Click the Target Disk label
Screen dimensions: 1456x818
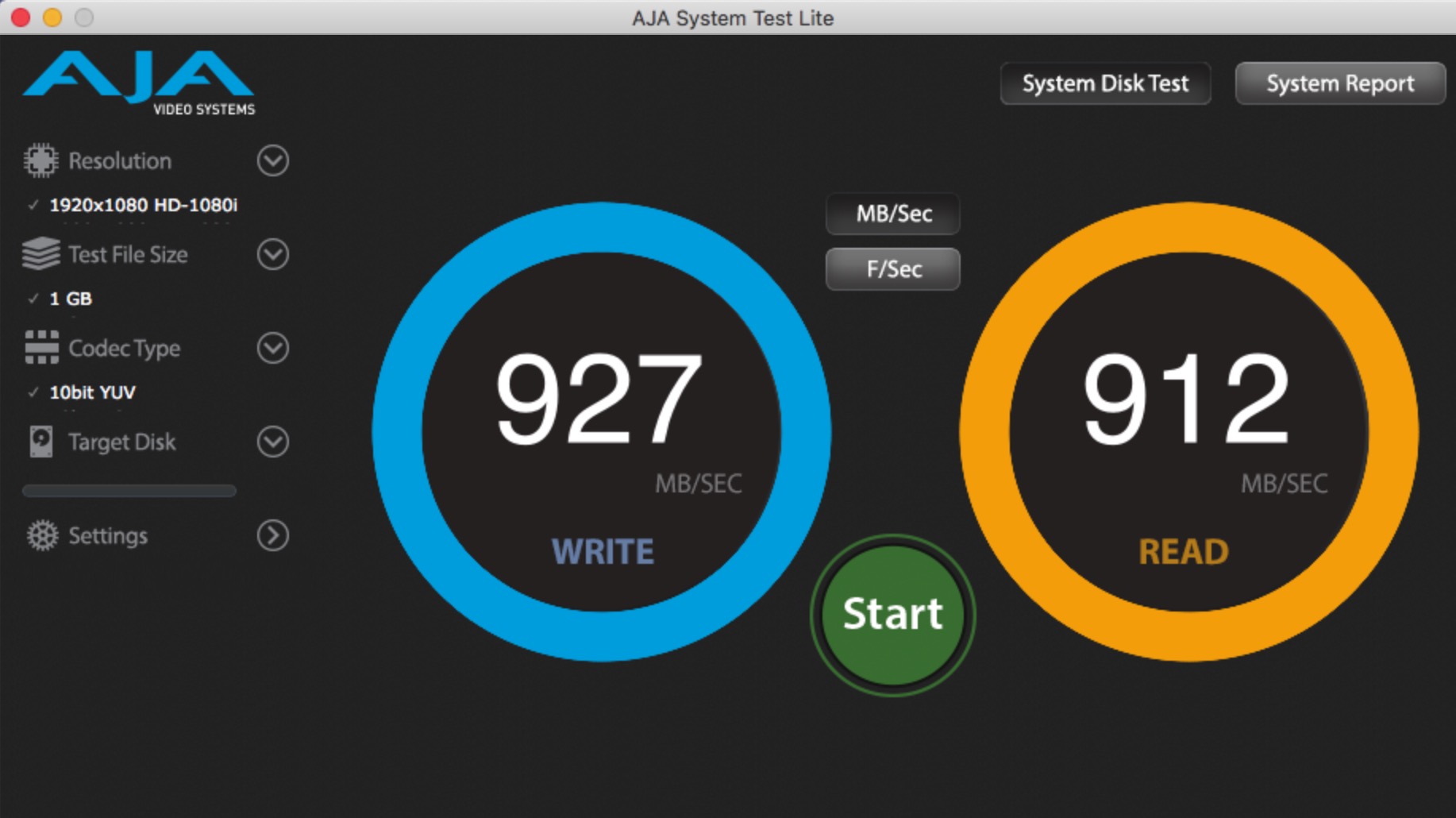coord(122,442)
